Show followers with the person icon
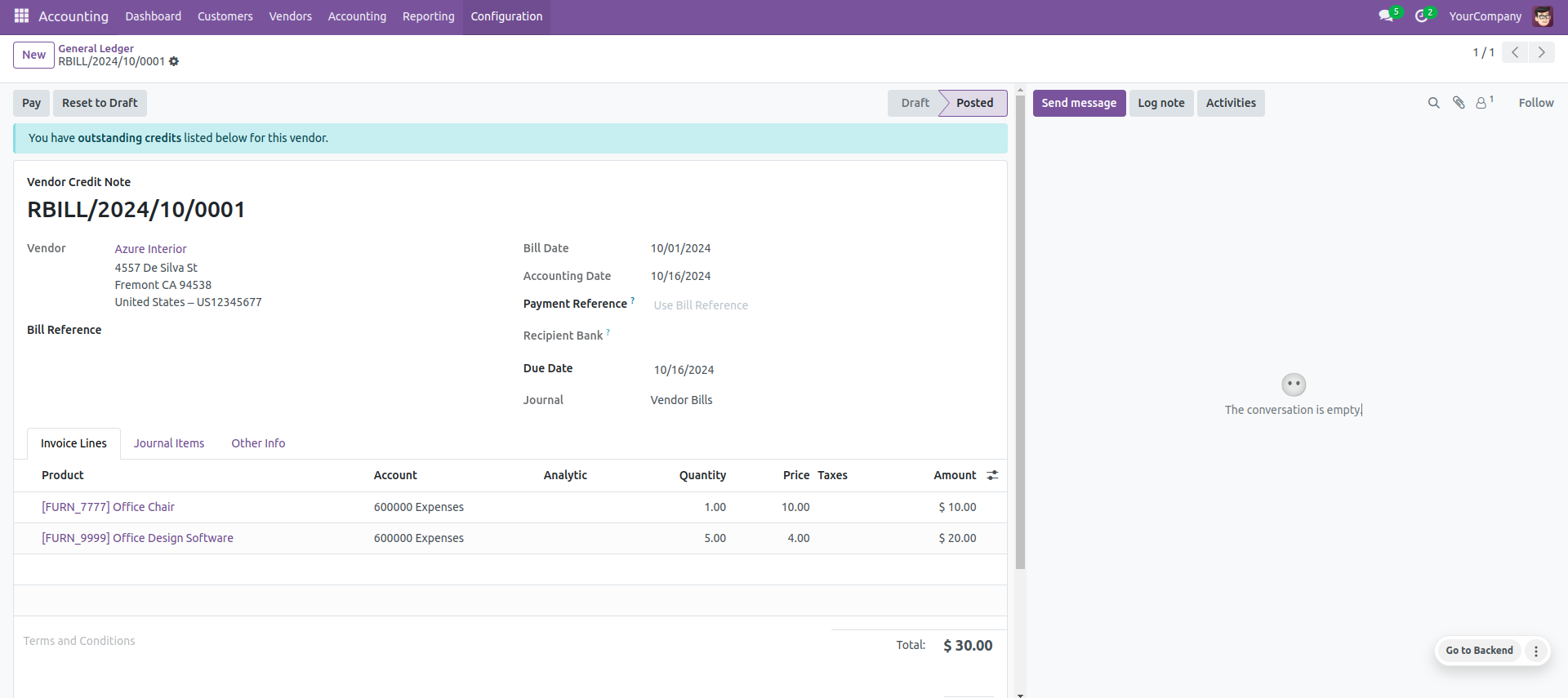1568x698 pixels. [1481, 103]
